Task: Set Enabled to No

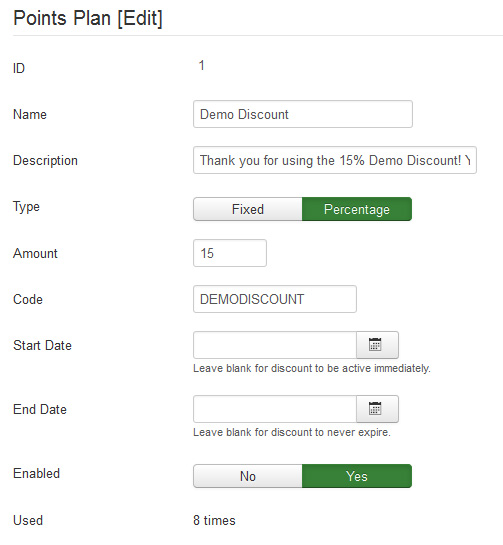Action: coord(248,476)
